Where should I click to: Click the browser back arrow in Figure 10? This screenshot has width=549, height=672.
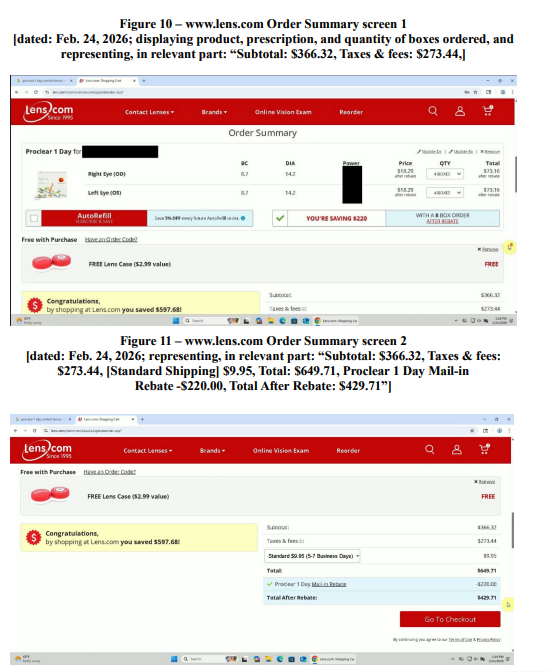(17, 92)
